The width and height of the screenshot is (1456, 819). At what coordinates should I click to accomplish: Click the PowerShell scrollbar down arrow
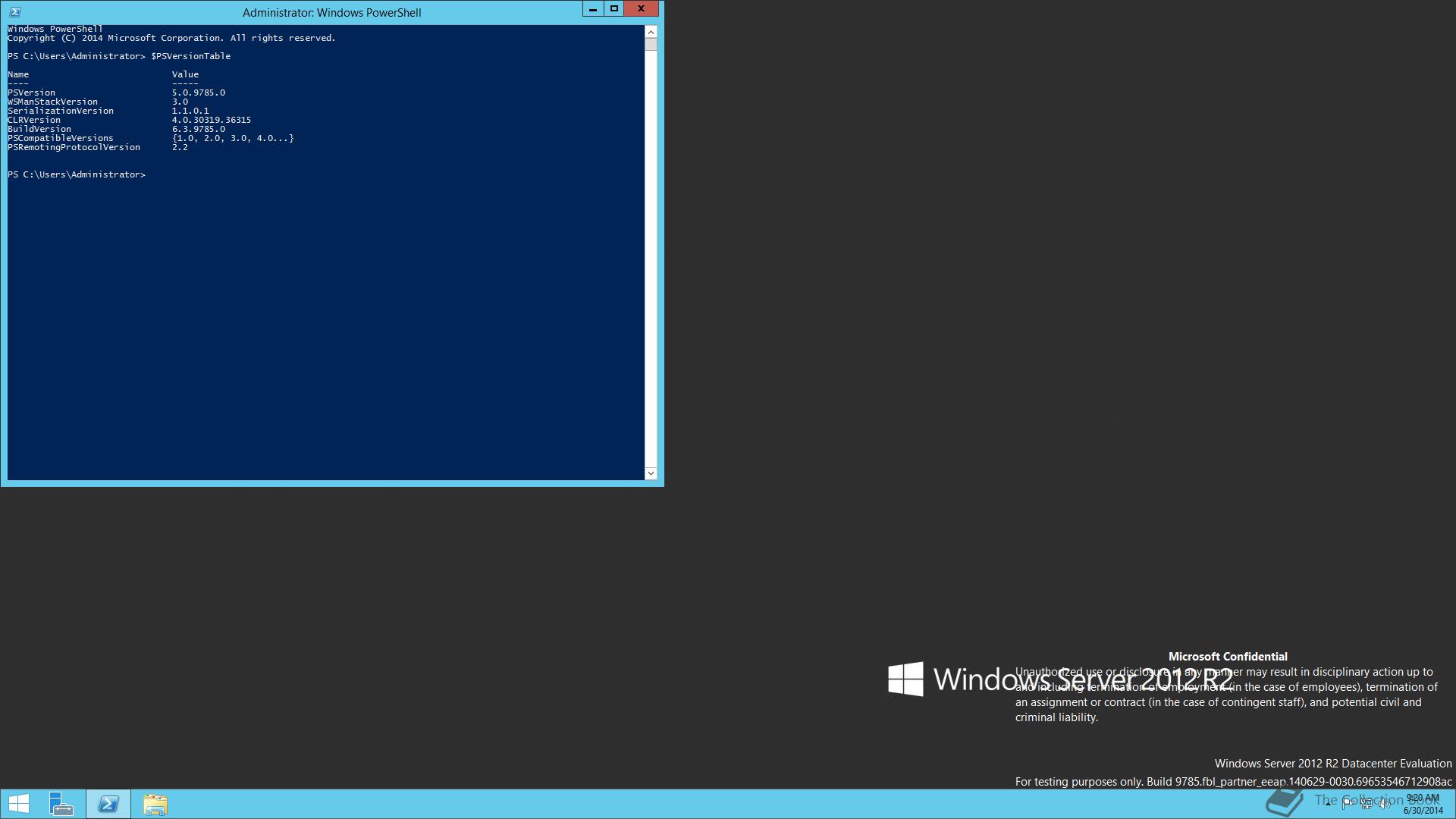pos(651,473)
